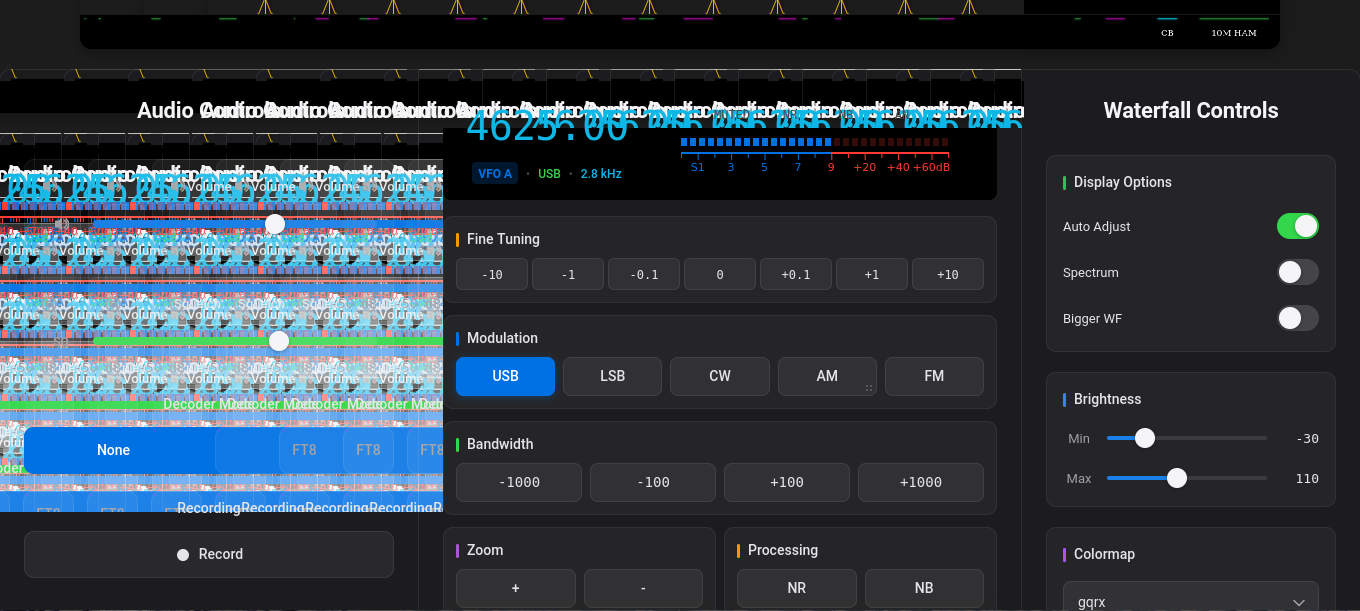Switch modulation to CW
The height and width of the screenshot is (611, 1360).
(719, 376)
